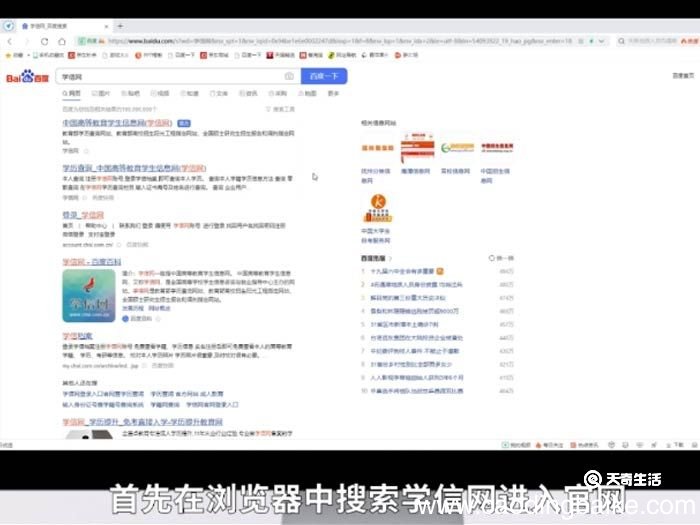This screenshot has width=700, height=525.
Task: Switch to the 采购 tab
Action: point(278,93)
